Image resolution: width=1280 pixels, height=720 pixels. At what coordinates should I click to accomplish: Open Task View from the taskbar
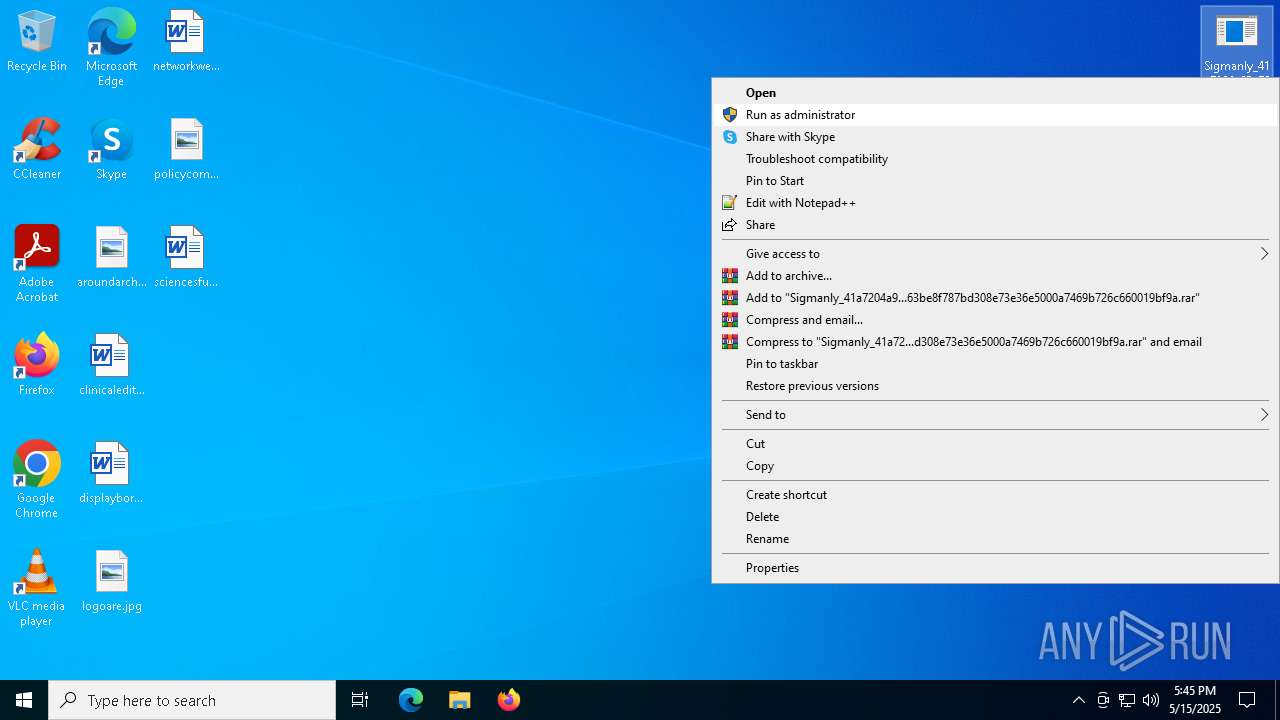[360, 700]
